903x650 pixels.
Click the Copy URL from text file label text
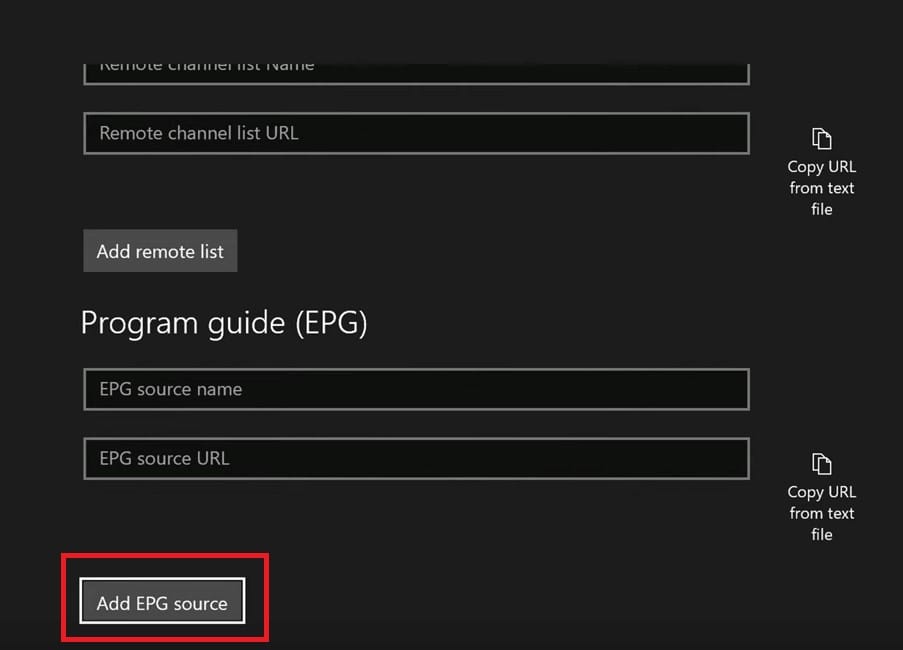point(821,187)
